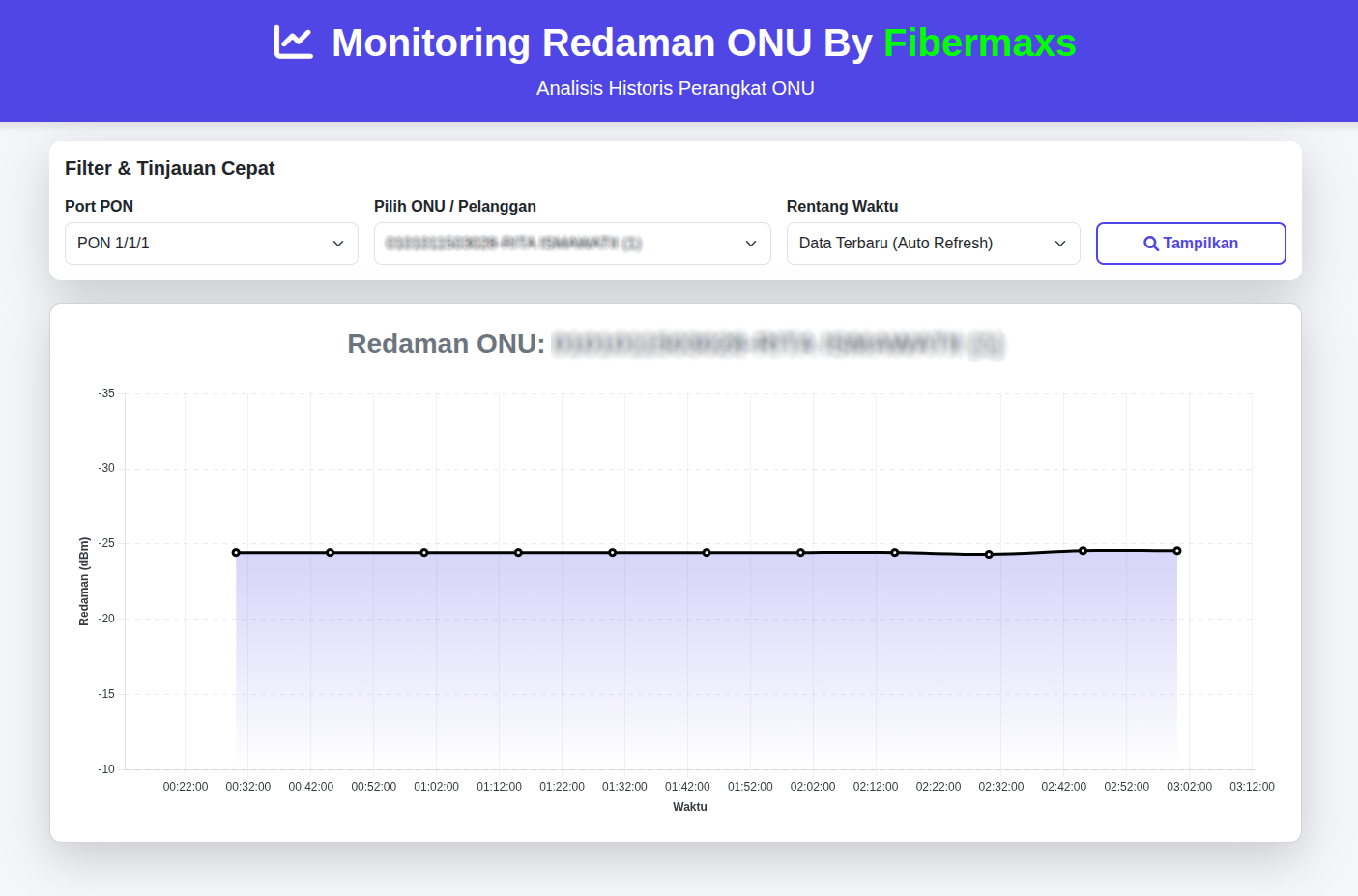Click the Filter & Tinjauan Cepat heading
Image resolution: width=1358 pixels, height=896 pixels.
[x=170, y=169]
